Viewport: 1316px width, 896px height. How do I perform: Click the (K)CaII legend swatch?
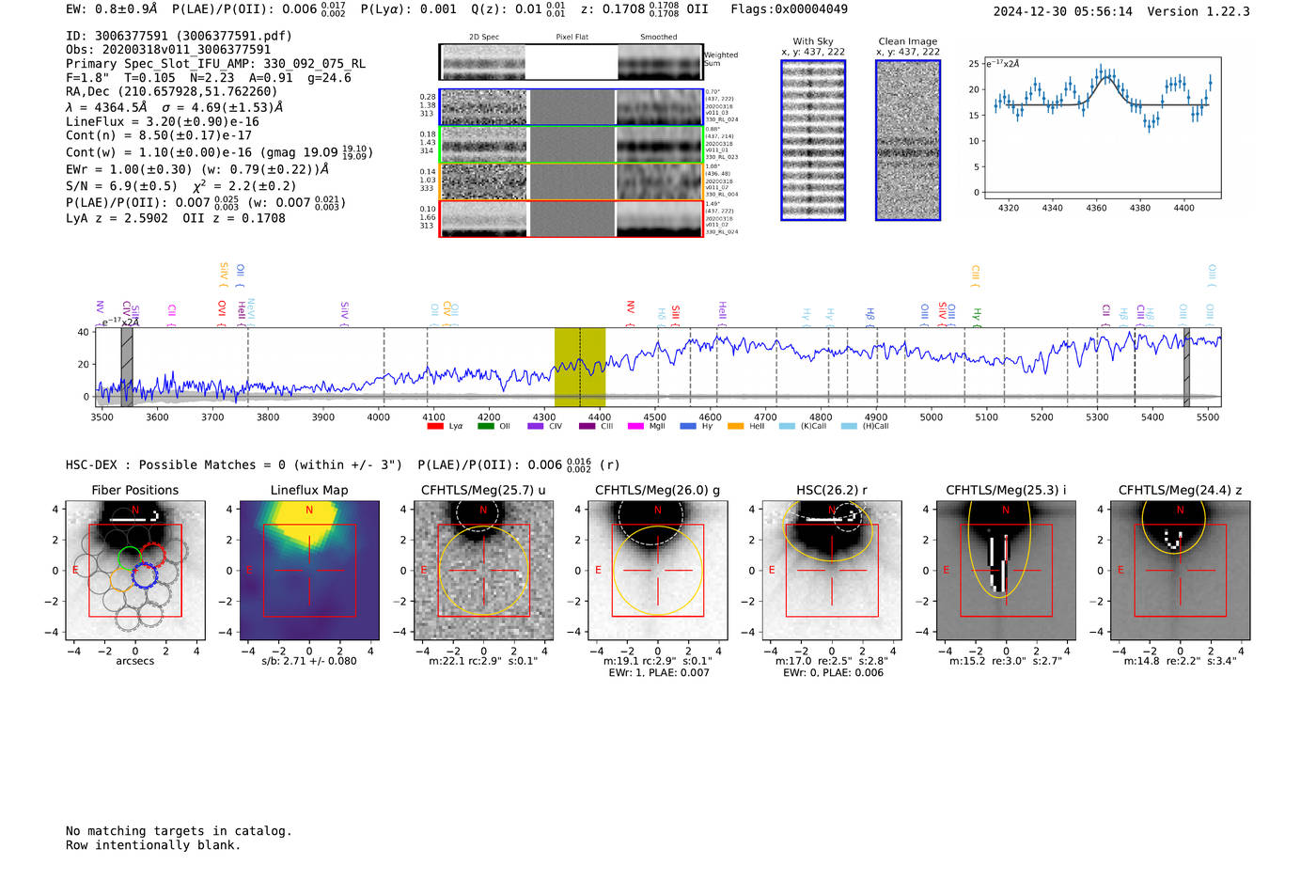coord(787,426)
